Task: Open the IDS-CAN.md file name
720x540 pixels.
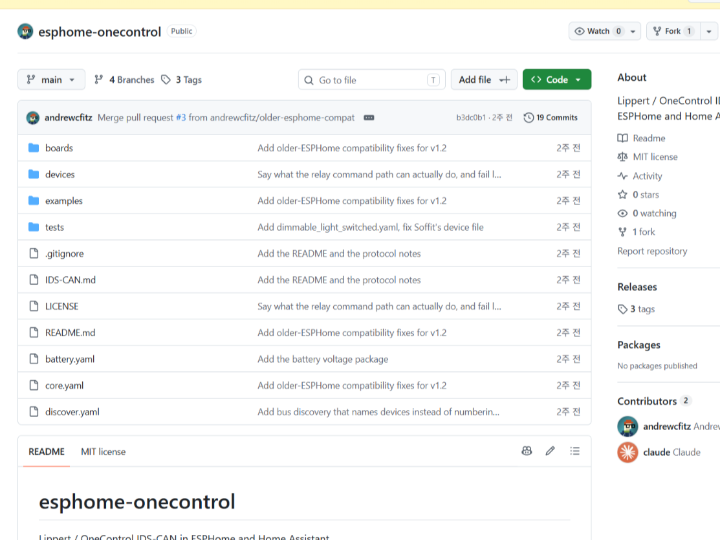Action: [x=70, y=280]
